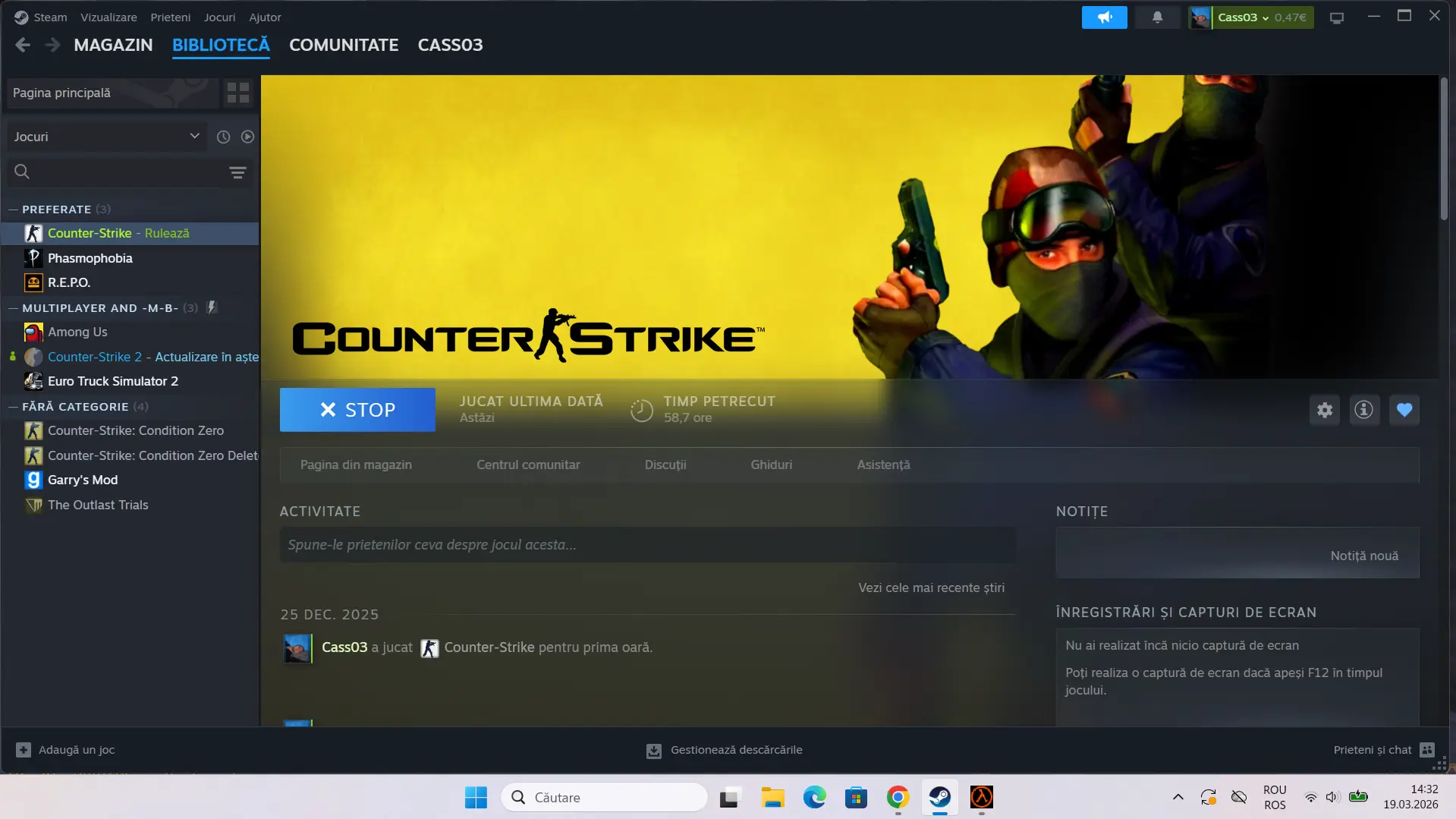Open the Half-Life taskbar icon

981,798
